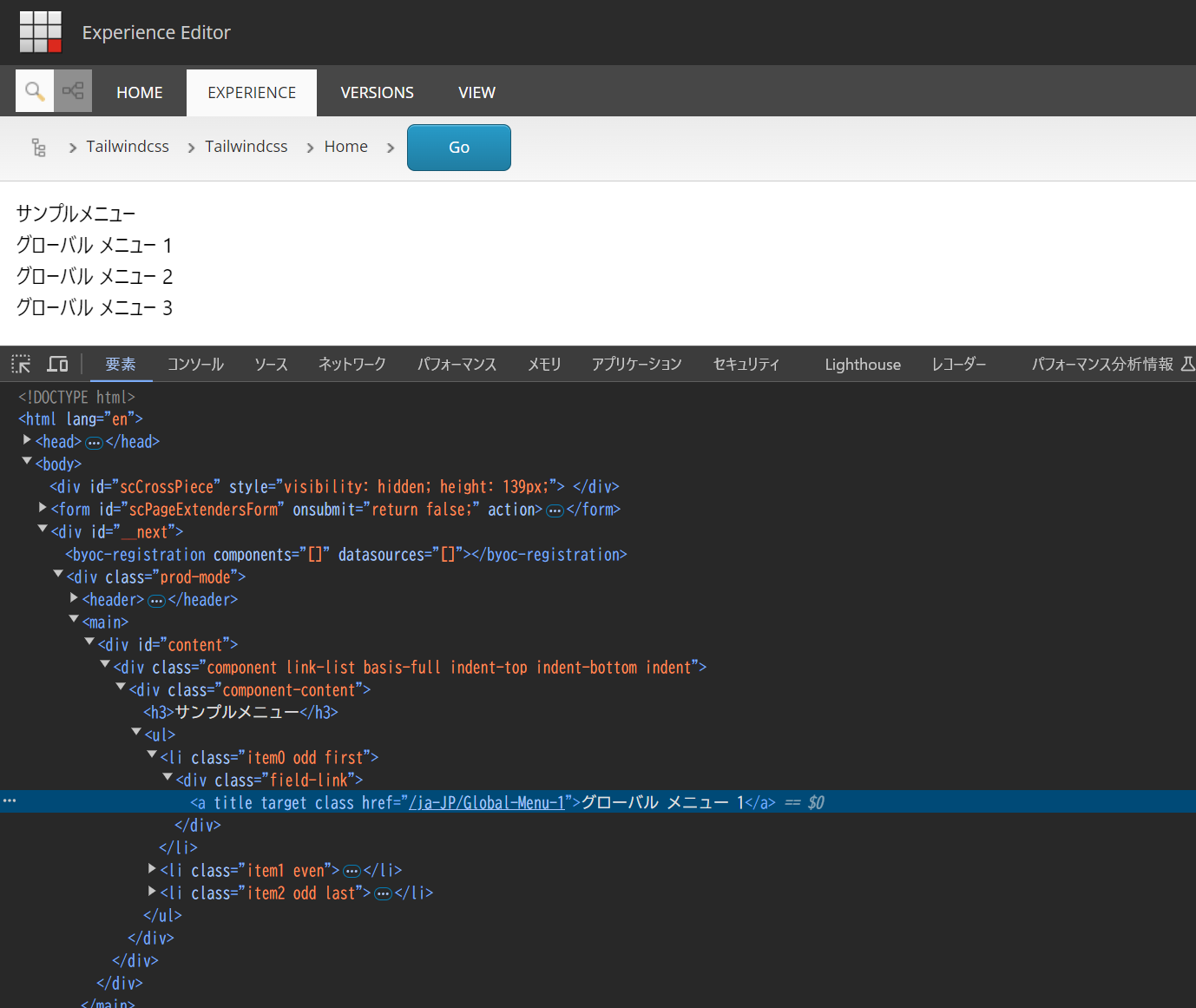
Task: Expand the form element ellipsis badge
Action: (x=555, y=511)
